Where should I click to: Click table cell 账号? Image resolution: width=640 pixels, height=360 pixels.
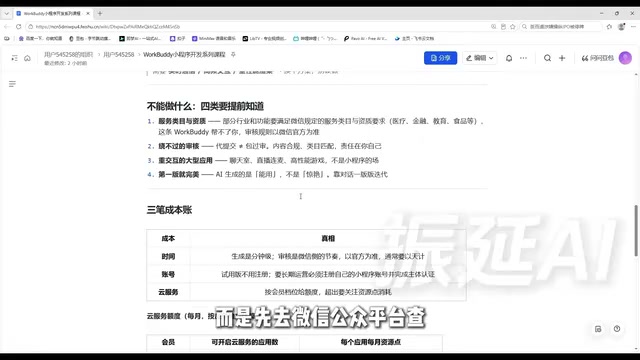click(168, 274)
